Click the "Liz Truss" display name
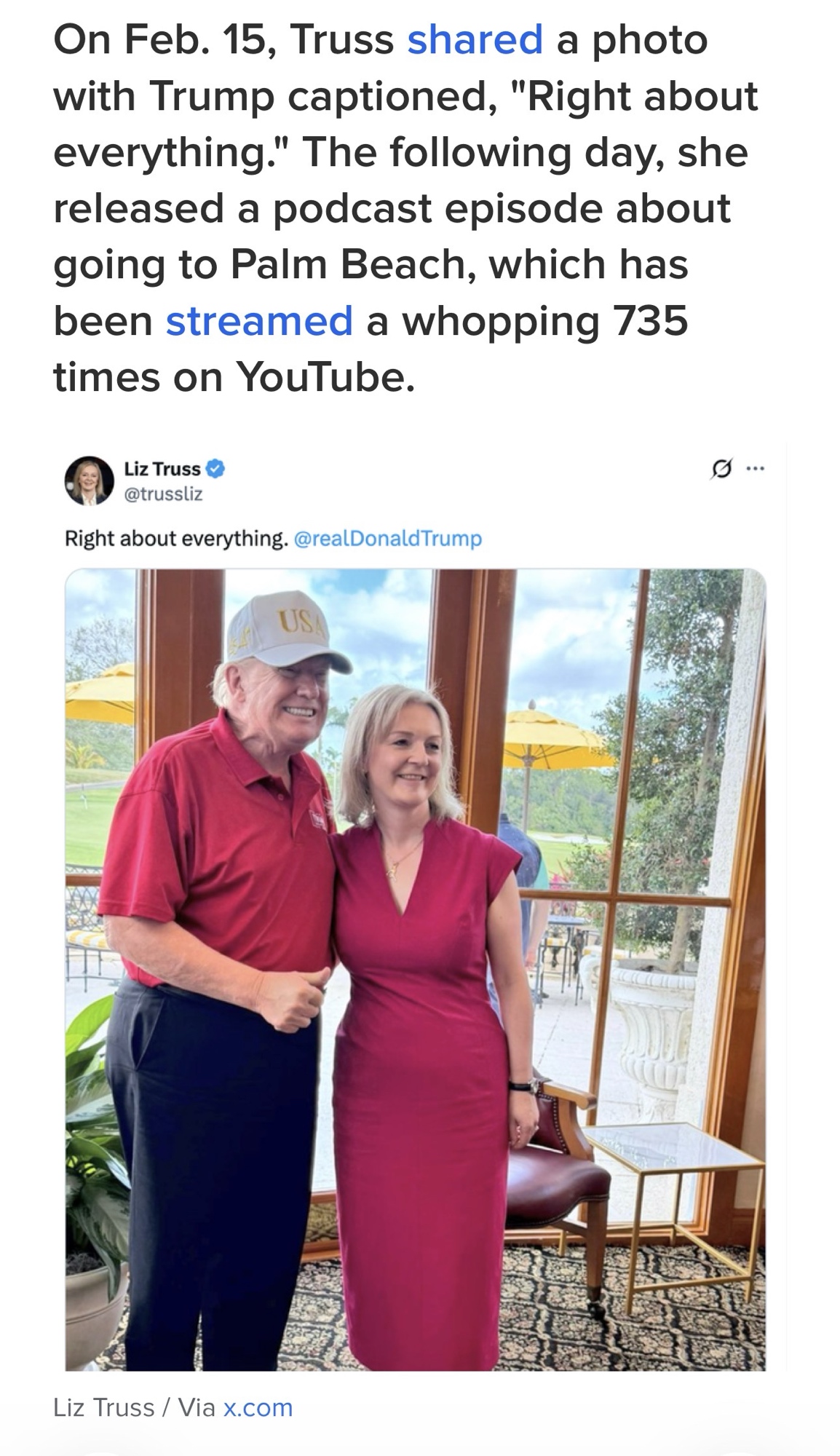The image size is (840, 1456). click(162, 470)
